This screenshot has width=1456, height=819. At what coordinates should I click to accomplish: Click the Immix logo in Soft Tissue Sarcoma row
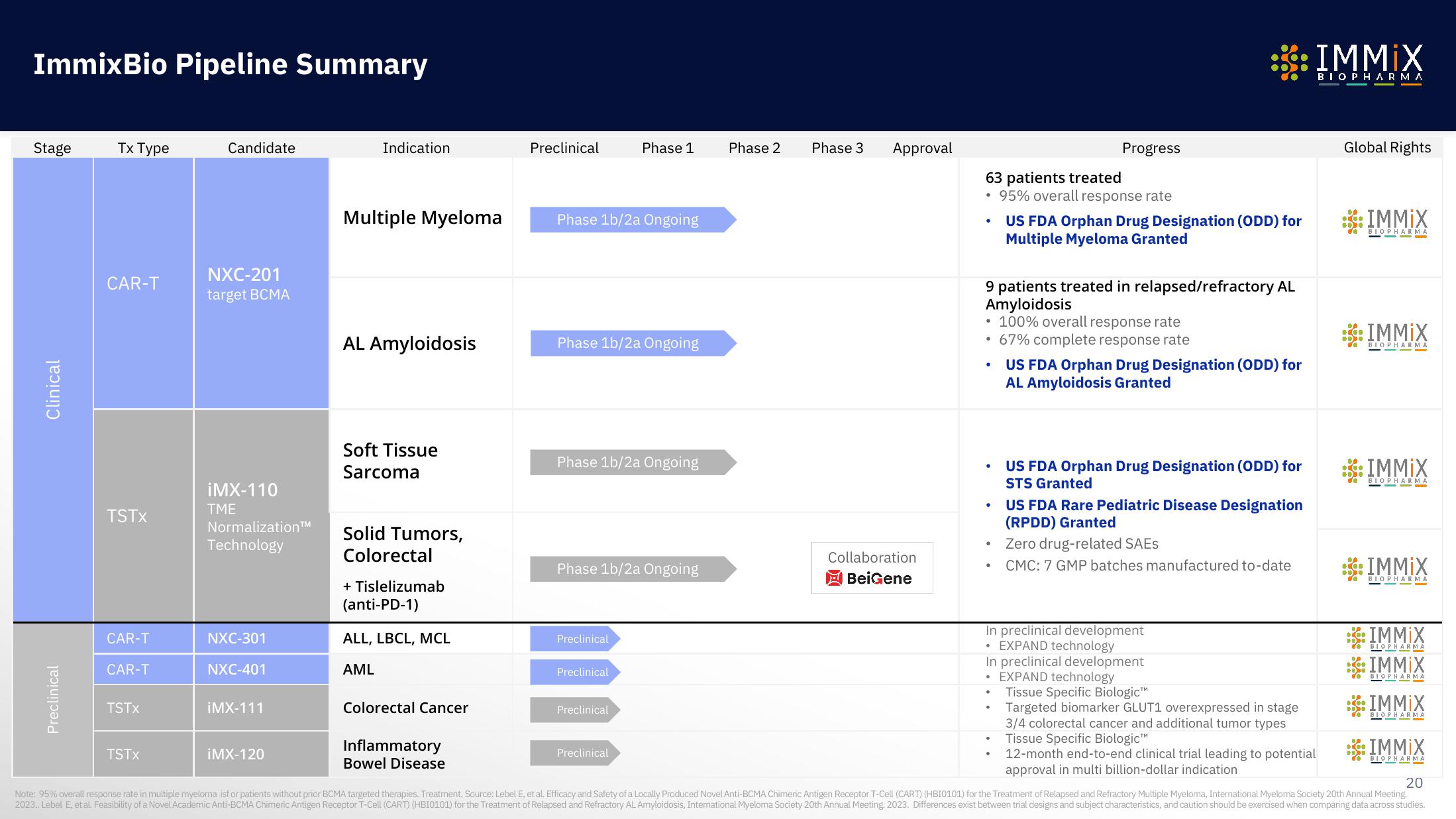[1384, 472]
